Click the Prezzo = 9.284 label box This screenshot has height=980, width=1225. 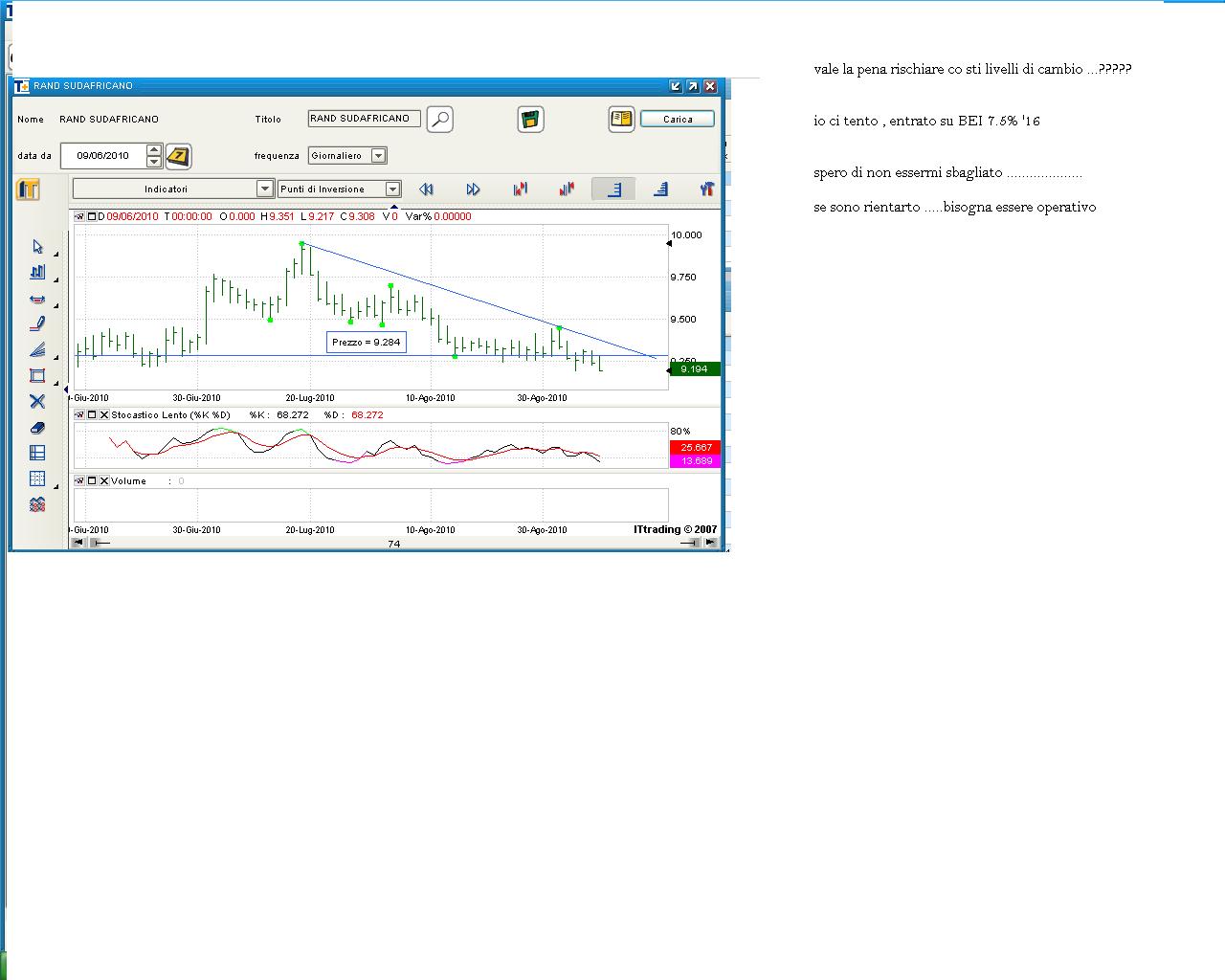[x=367, y=342]
